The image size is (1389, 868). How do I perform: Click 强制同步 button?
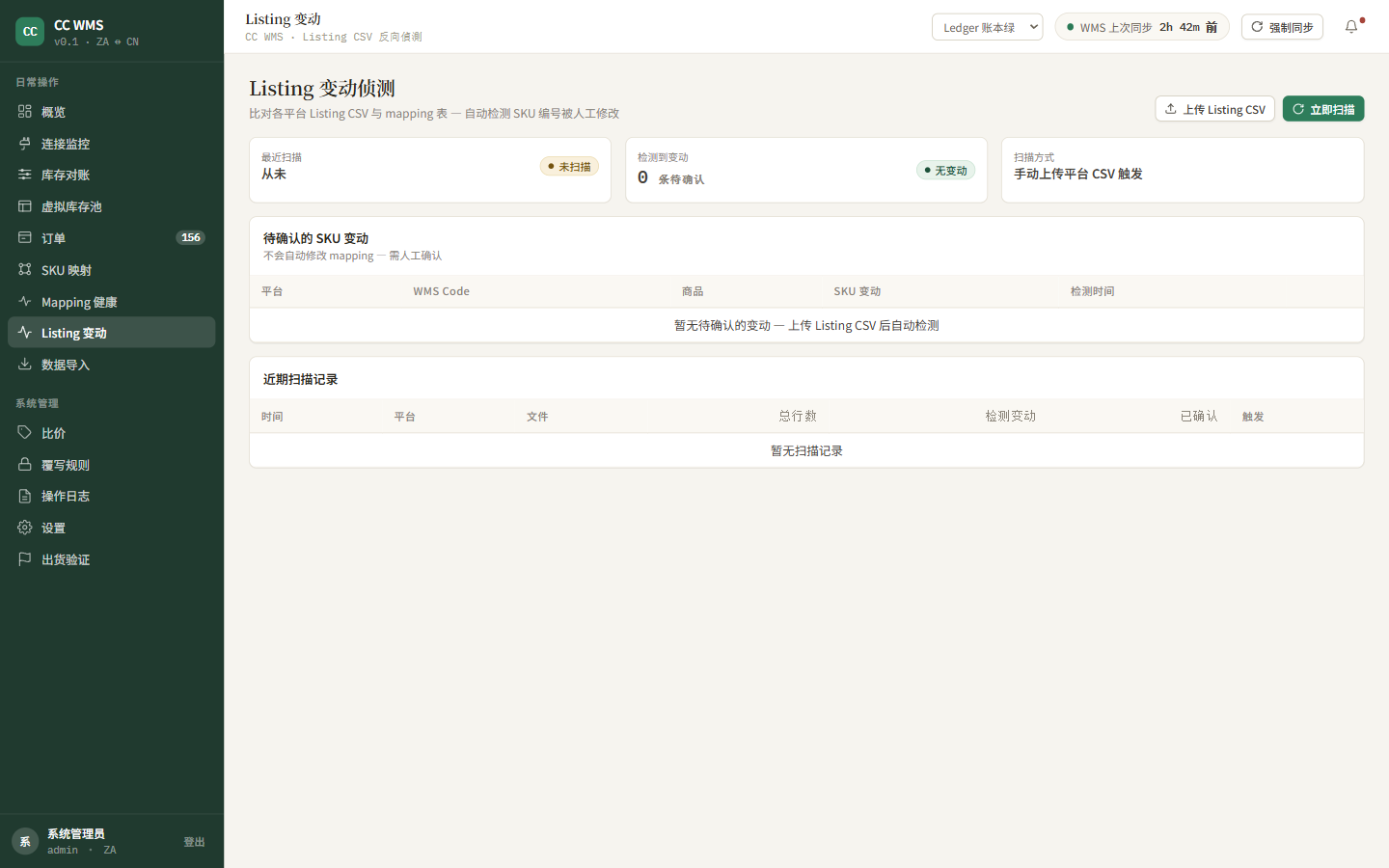click(x=1282, y=27)
